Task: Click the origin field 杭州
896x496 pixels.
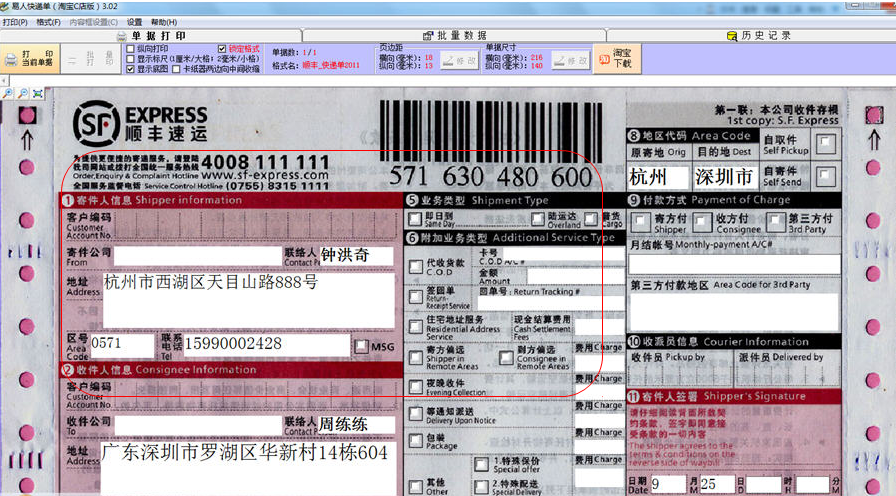Action: [658, 177]
